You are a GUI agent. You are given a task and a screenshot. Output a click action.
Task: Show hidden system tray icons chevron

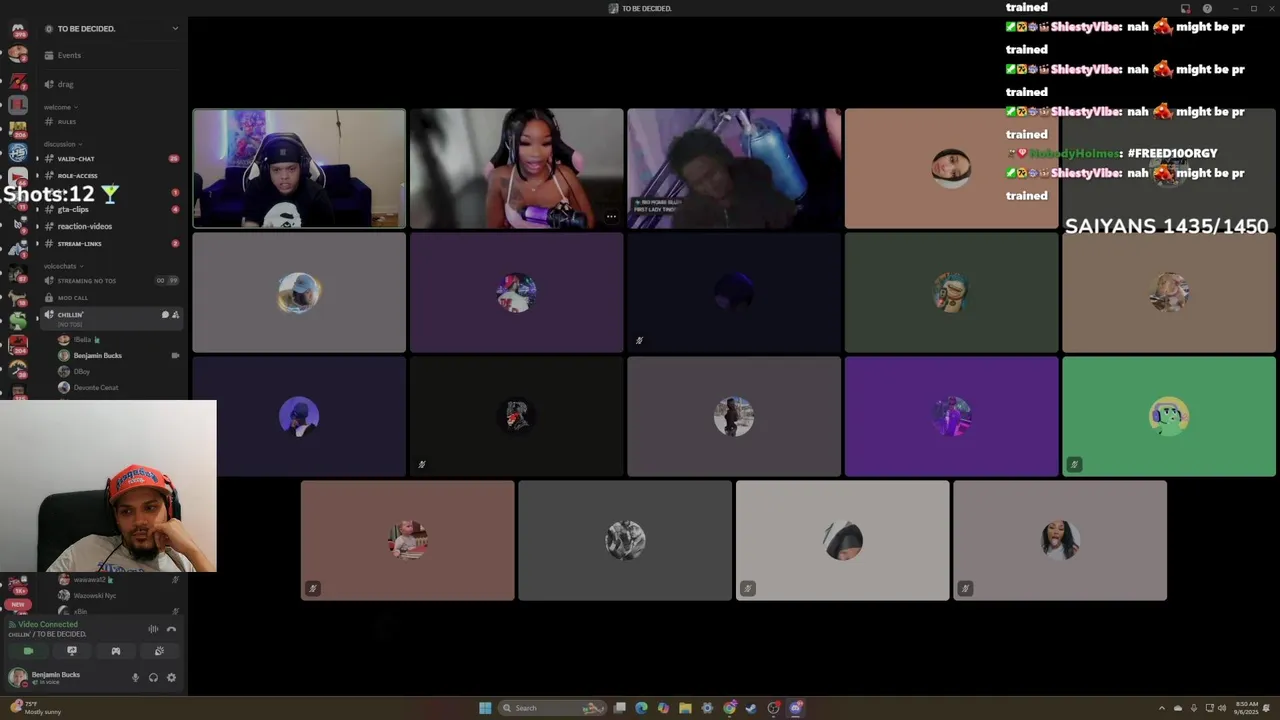coord(1161,708)
